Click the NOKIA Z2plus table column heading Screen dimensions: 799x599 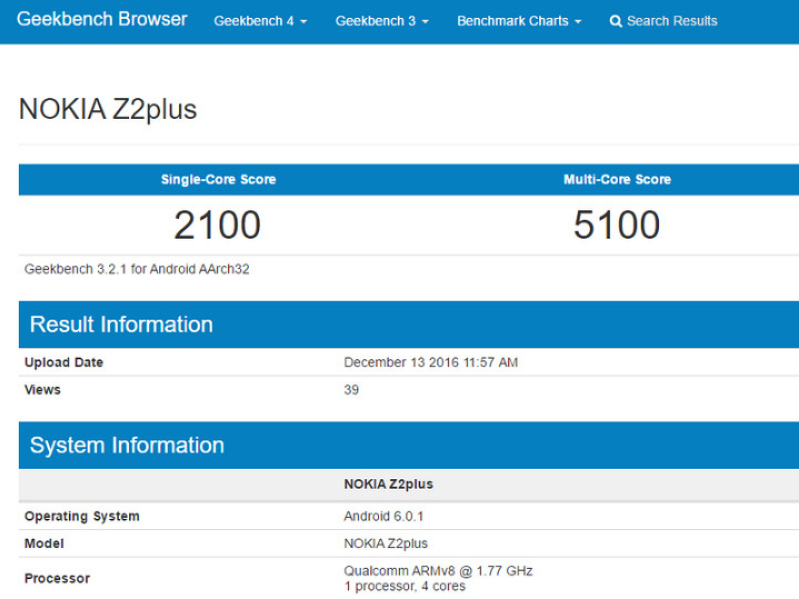pos(388,484)
